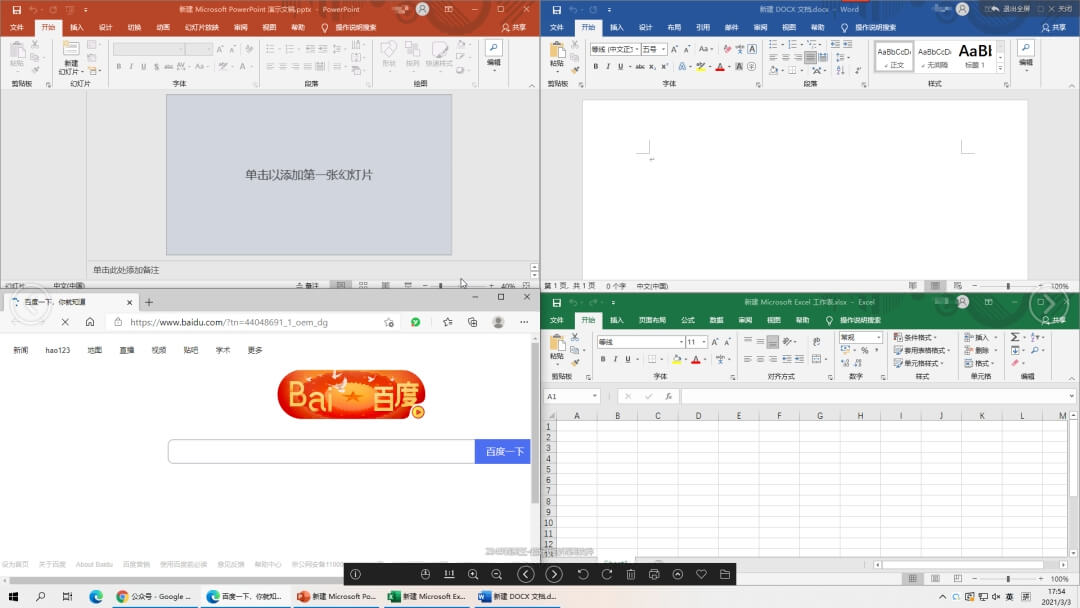This screenshot has width=1080, height=608.
Task: Expand Excel number format dropdown 常规
Action: click(879, 338)
